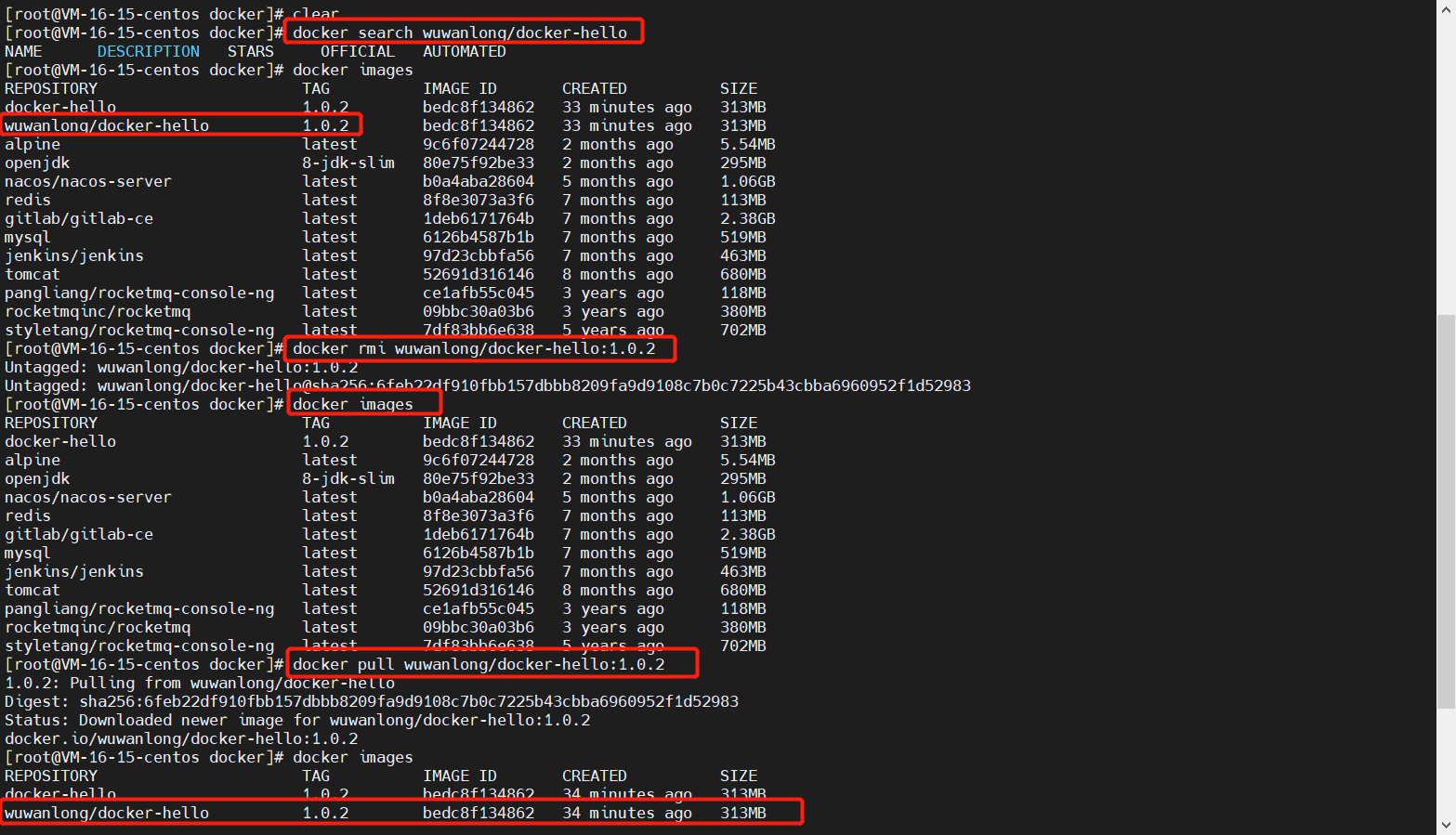Click the 'docker images' command right after the Untagged lines

[x=353, y=404]
